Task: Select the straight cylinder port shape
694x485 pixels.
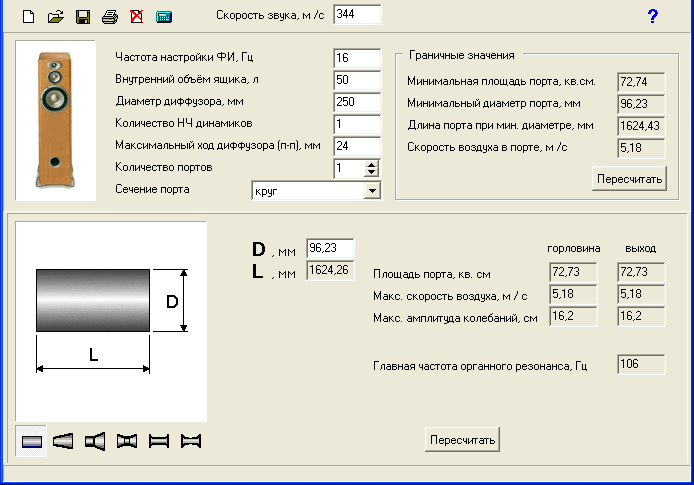Action: point(31,441)
